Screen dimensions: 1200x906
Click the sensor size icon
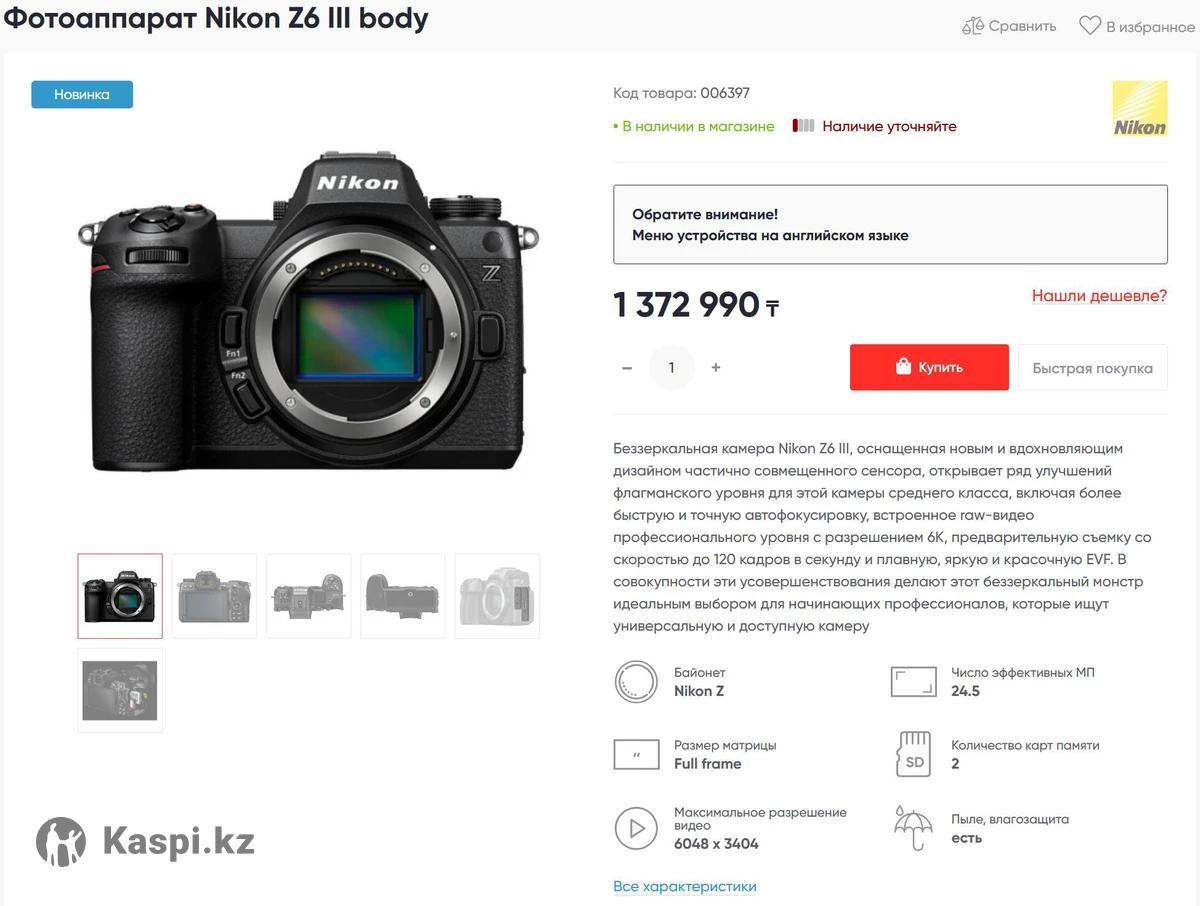(x=636, y=754)
